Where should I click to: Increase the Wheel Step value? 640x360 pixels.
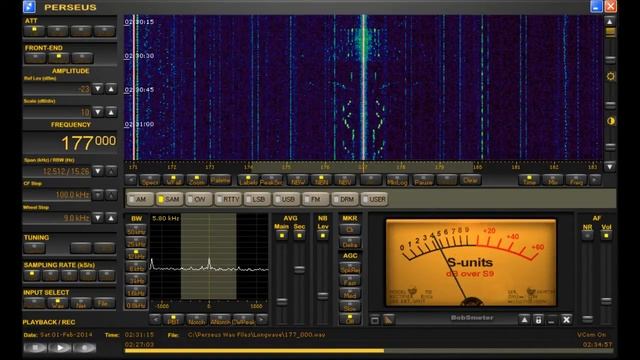[x=111, y=218]
